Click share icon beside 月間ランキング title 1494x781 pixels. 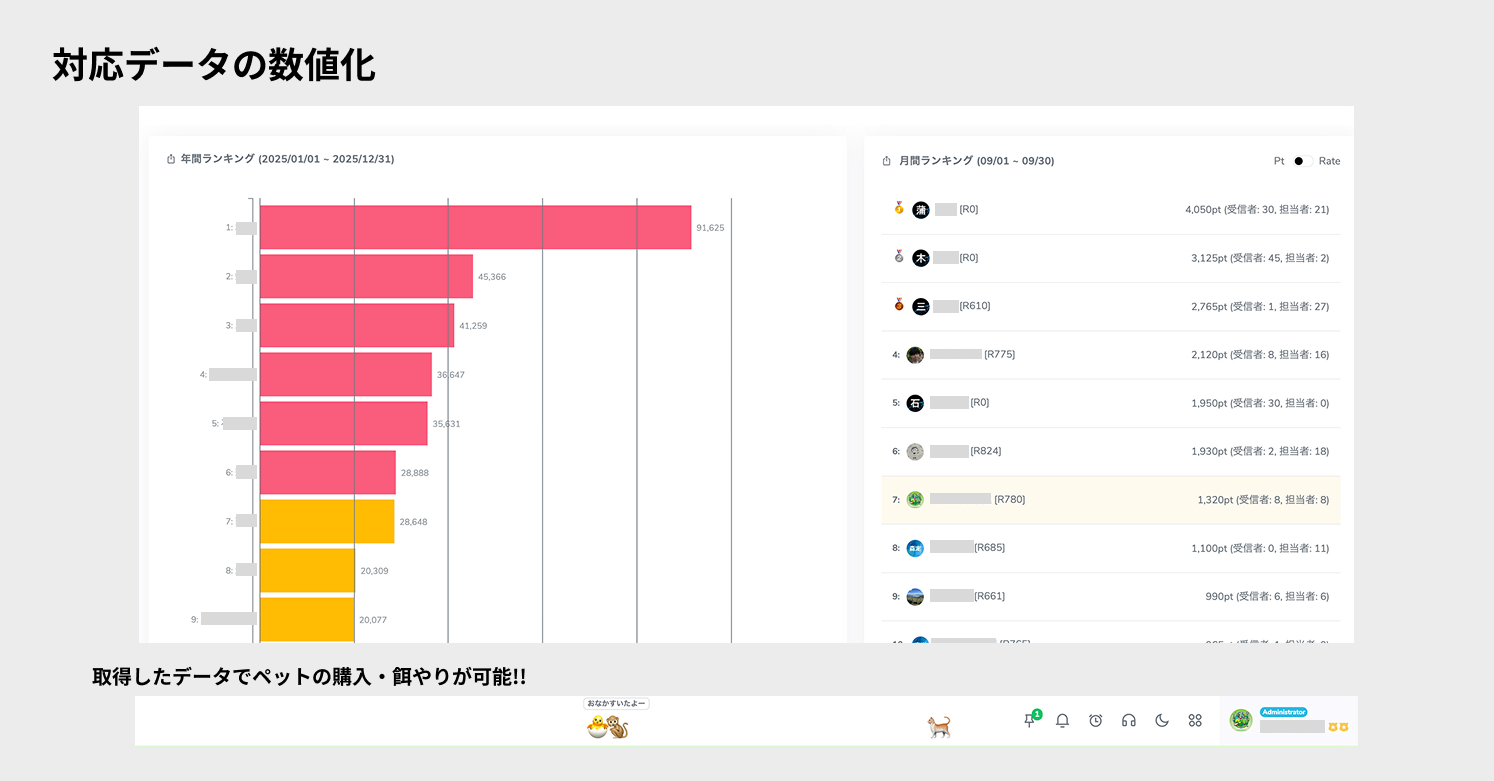pyautogui.click(x=886, y=161)
